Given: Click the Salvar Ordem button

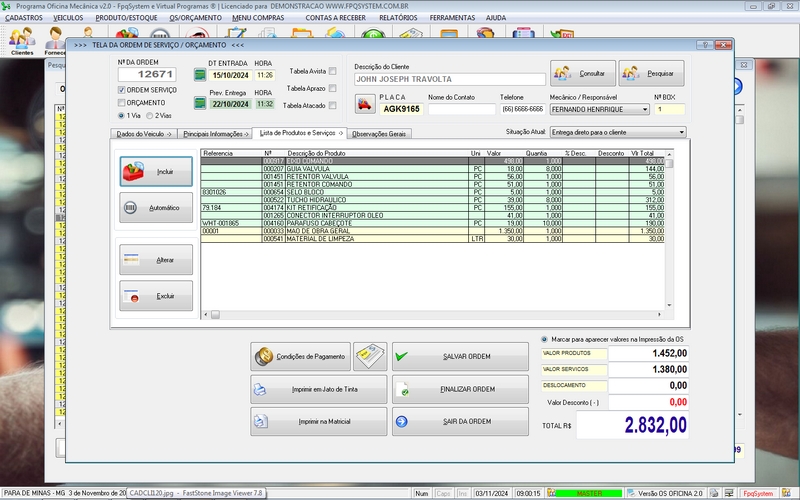Looking at the screenshot, I should pos(460,356).
